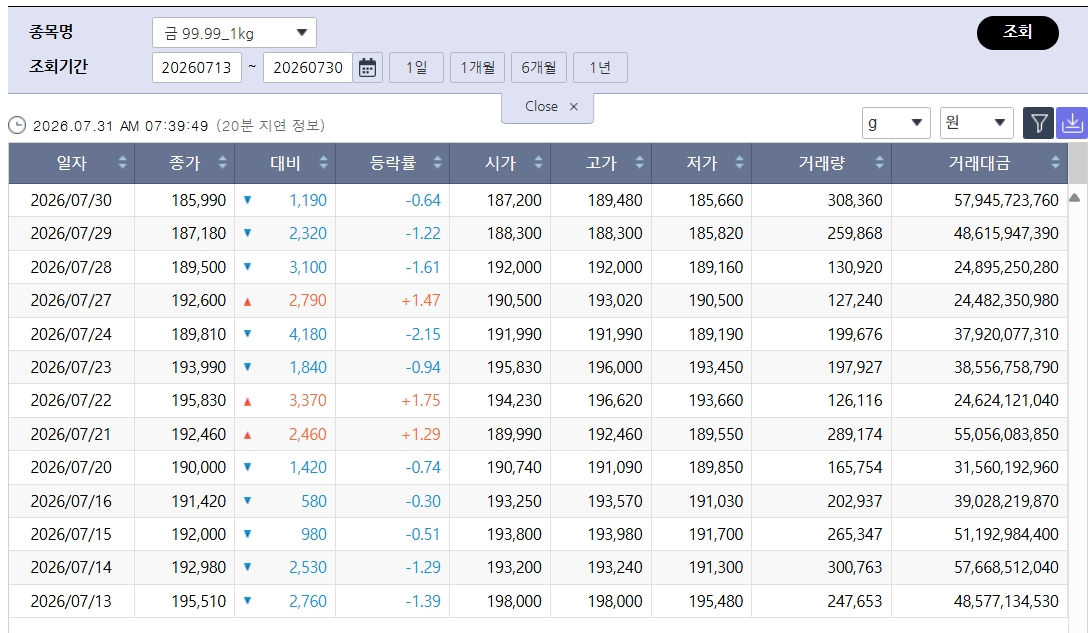Sort by 대비 column arrows
1088x633 pixels.
323,162
